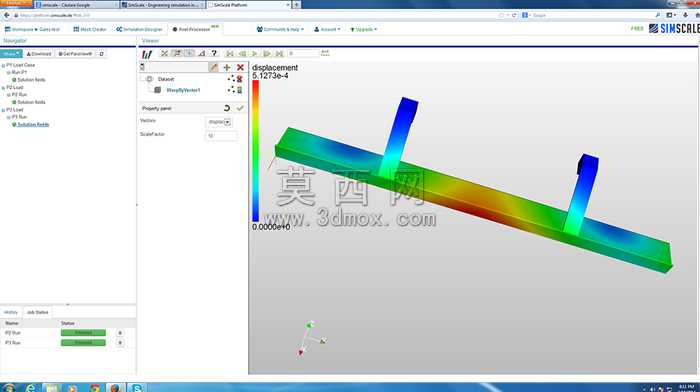Click the refresh icon in Navigator toolbar

pos(101,54)
